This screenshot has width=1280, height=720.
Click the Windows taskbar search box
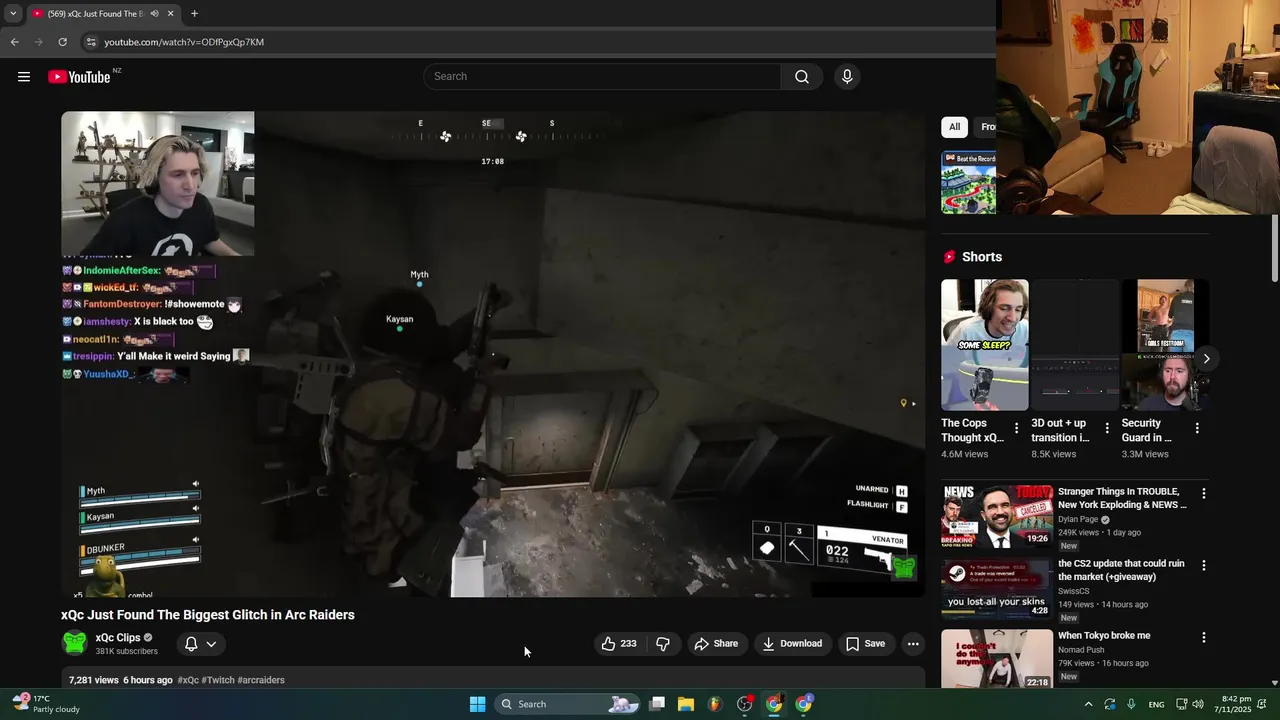pyautogui.click(x=568, y=704)
